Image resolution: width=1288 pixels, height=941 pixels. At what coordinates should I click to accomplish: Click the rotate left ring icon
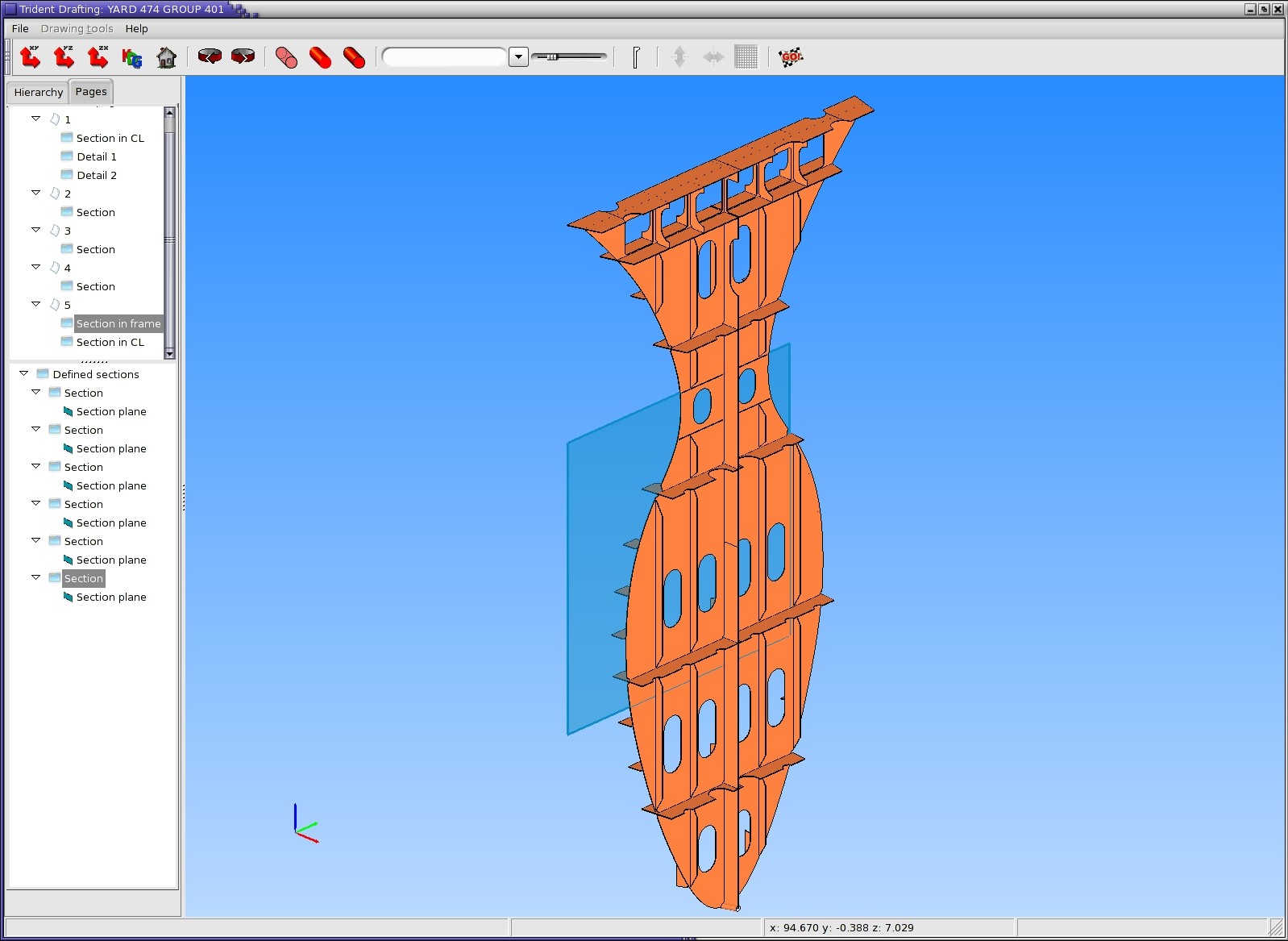(210, 56)
